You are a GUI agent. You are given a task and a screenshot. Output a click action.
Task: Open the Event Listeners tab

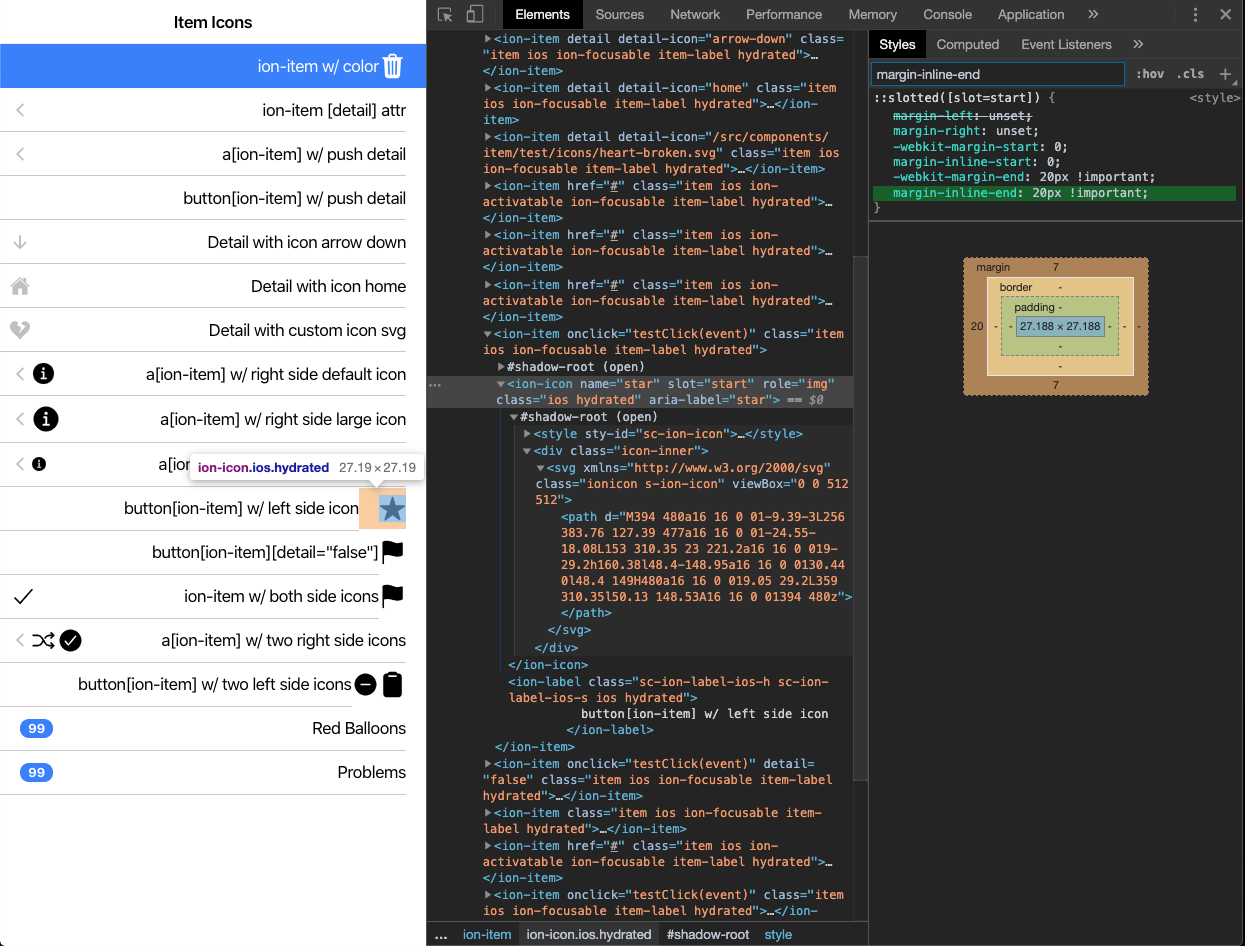point(1066,44)
